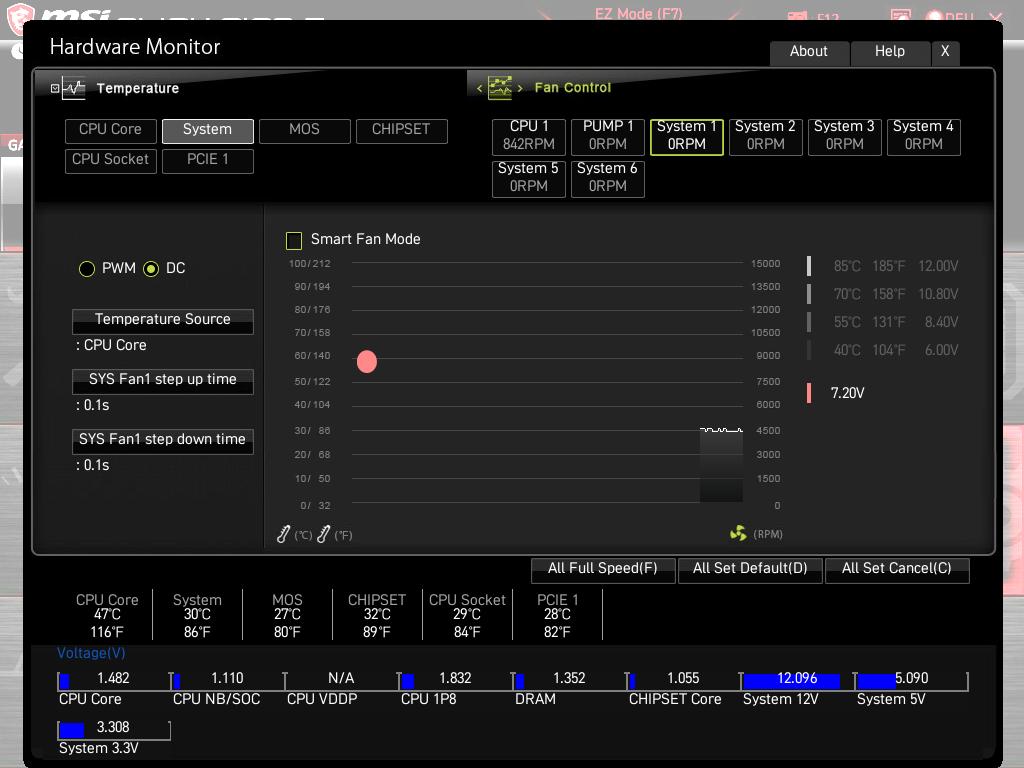
Task: Close Hardware Monitor with X
Action: click(945, 52)
